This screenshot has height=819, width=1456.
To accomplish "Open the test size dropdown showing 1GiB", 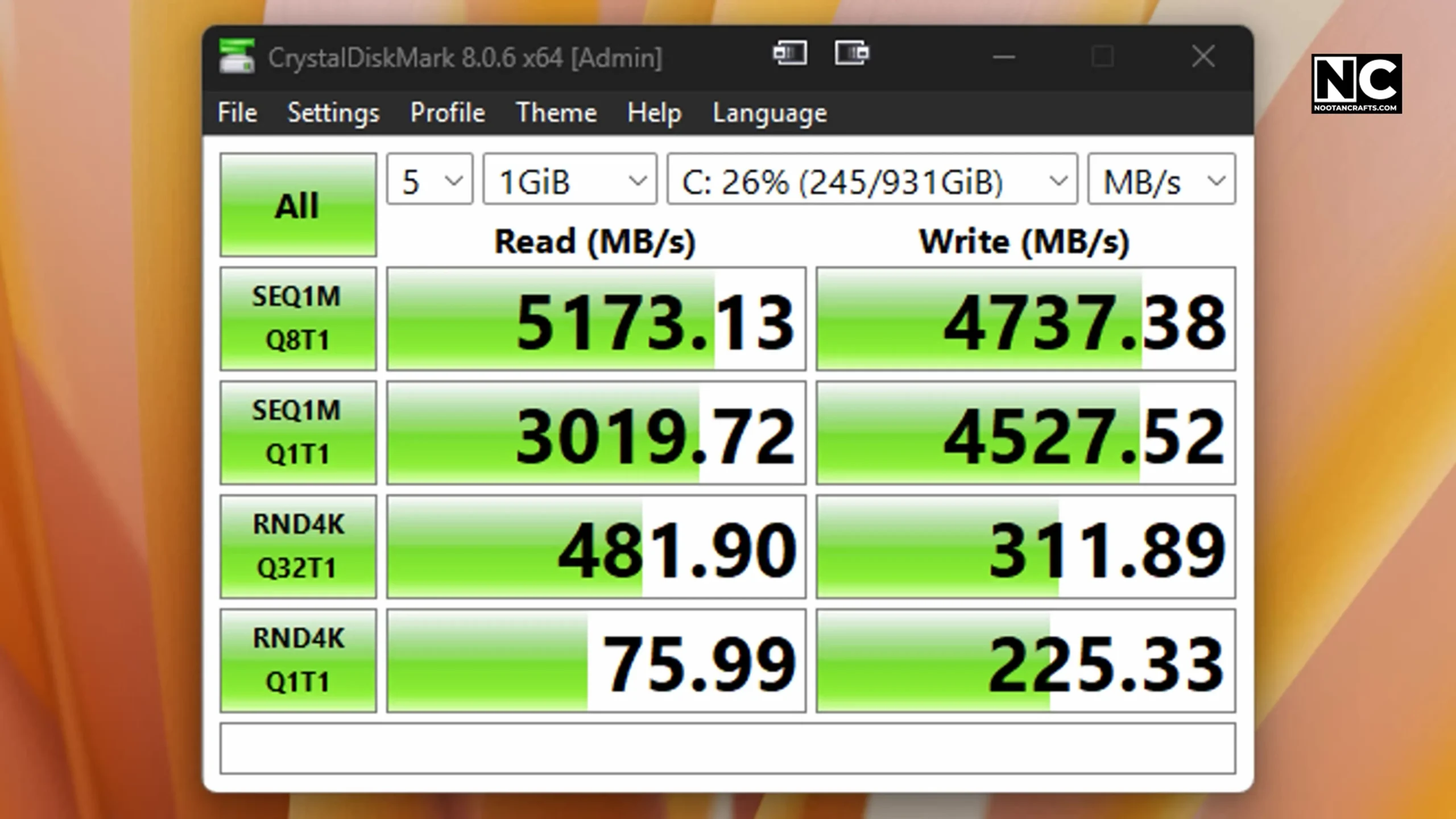I will [x=570, y=179].
